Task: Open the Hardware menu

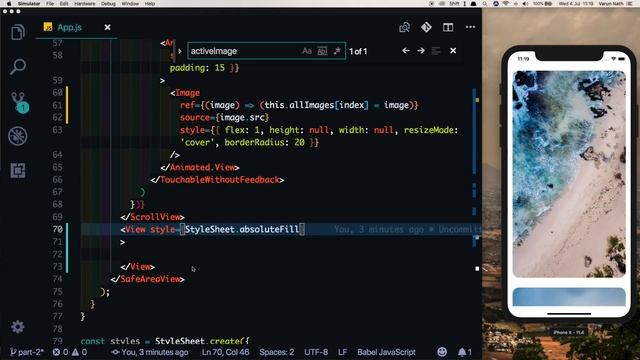Action: pyautogui.click(x=84, y=3)
